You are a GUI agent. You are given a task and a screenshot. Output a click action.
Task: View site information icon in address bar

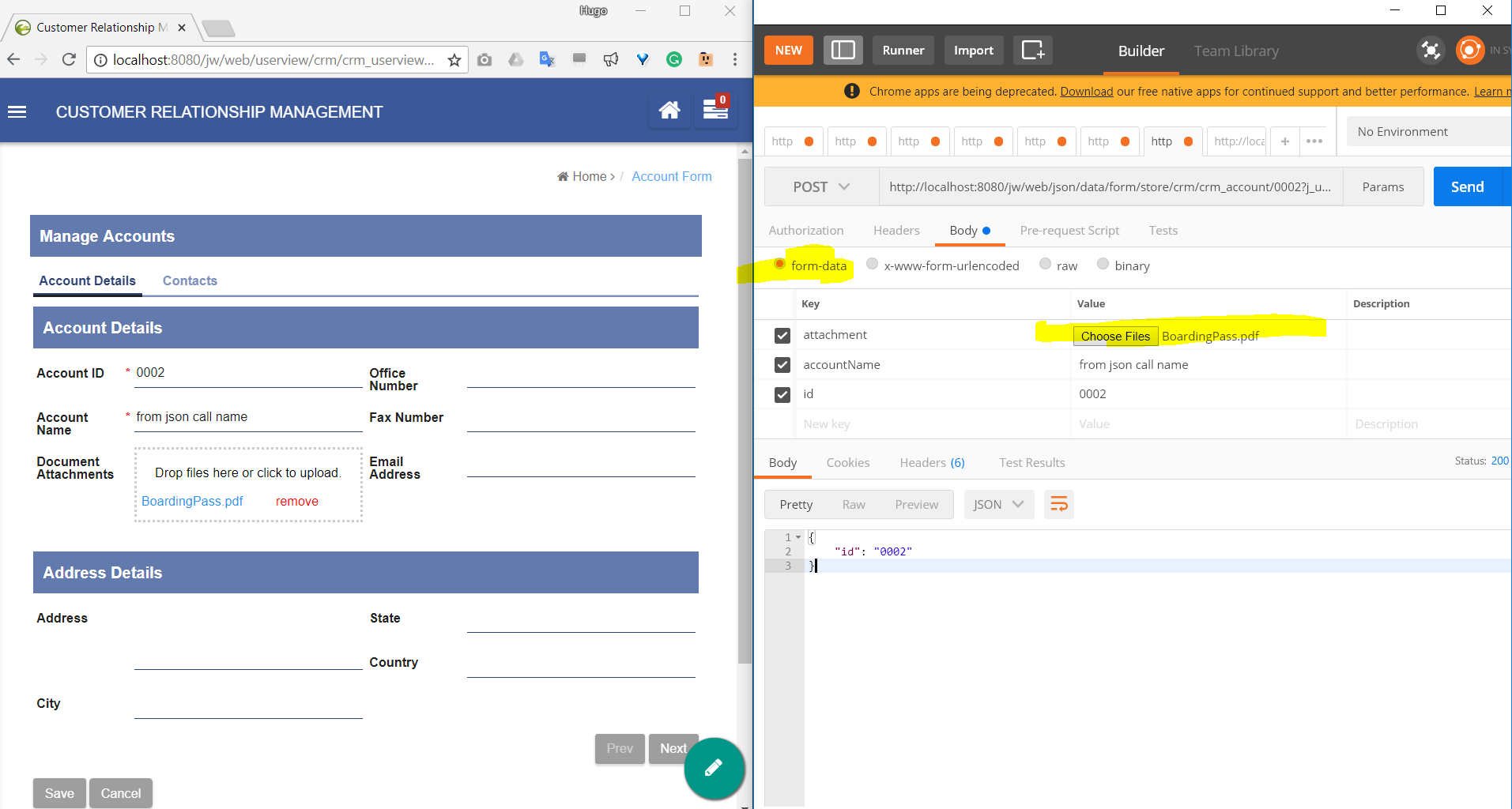pos(100,60)
